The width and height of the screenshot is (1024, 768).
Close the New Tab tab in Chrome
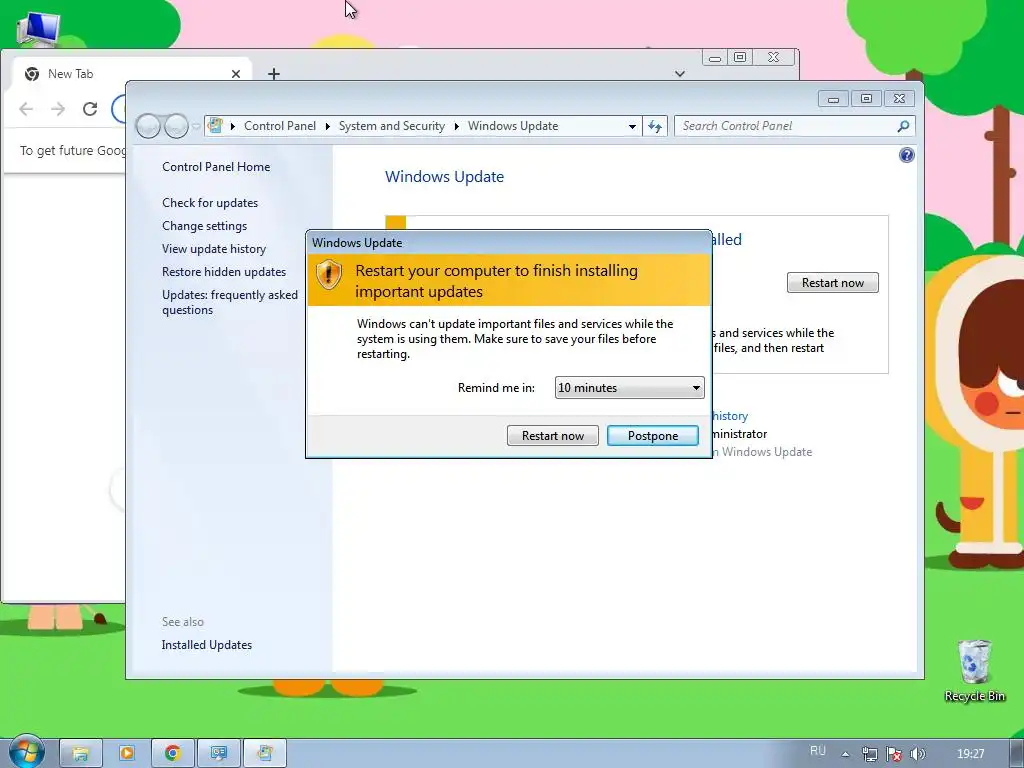tap(236, 74)
